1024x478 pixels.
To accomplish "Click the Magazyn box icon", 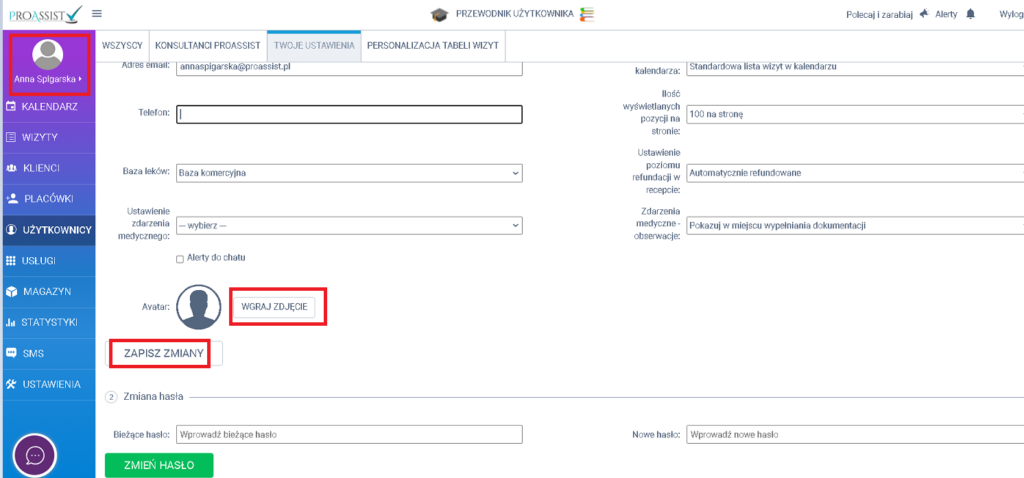I will point(11,291).
